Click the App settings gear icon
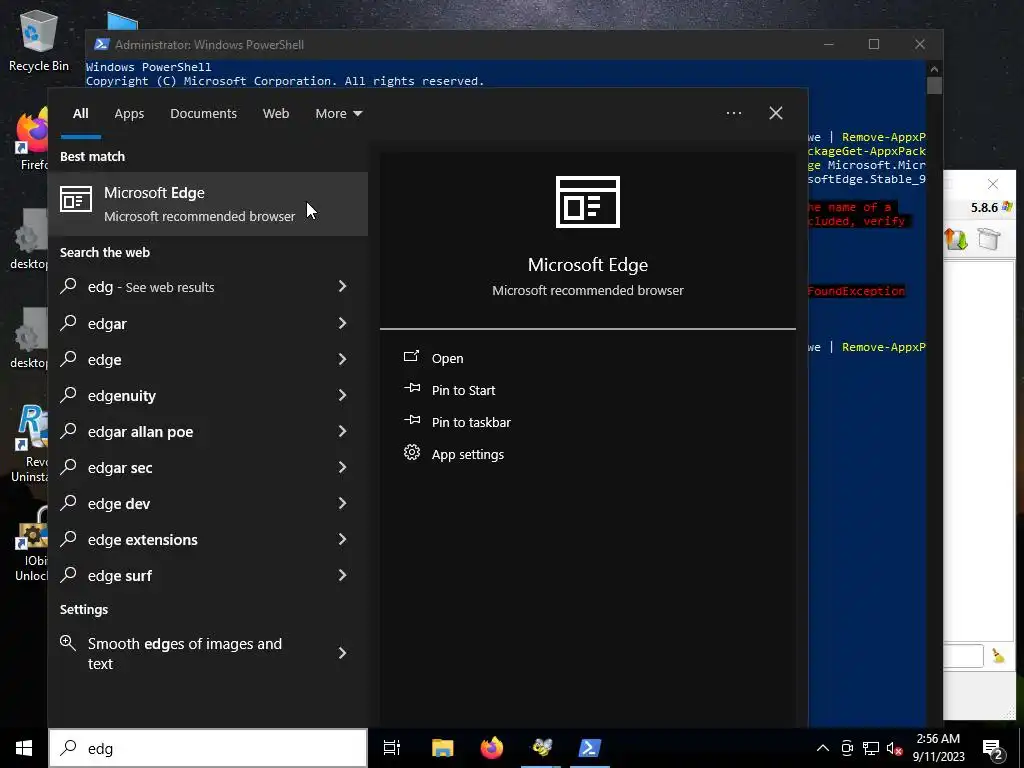1024x768 pixels. [x=411, y=453]
